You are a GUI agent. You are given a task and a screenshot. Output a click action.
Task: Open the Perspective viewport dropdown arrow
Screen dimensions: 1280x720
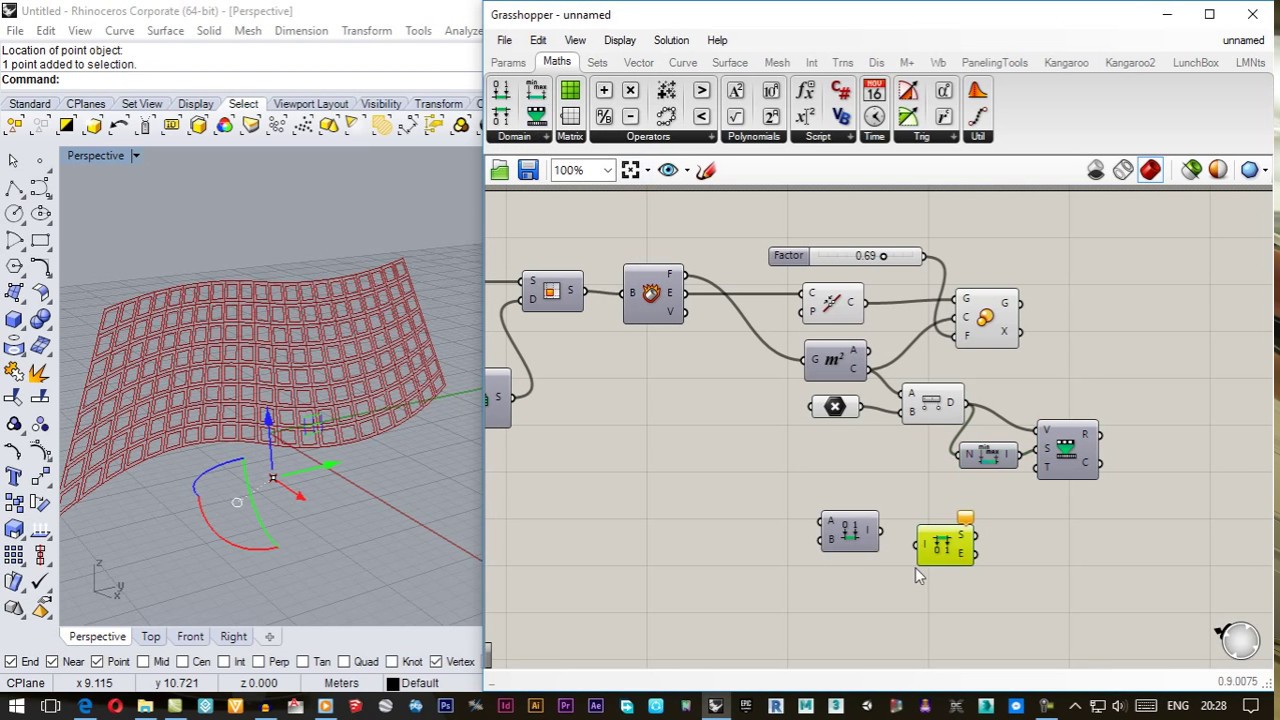pyautogui.click(x=135, y=156)
